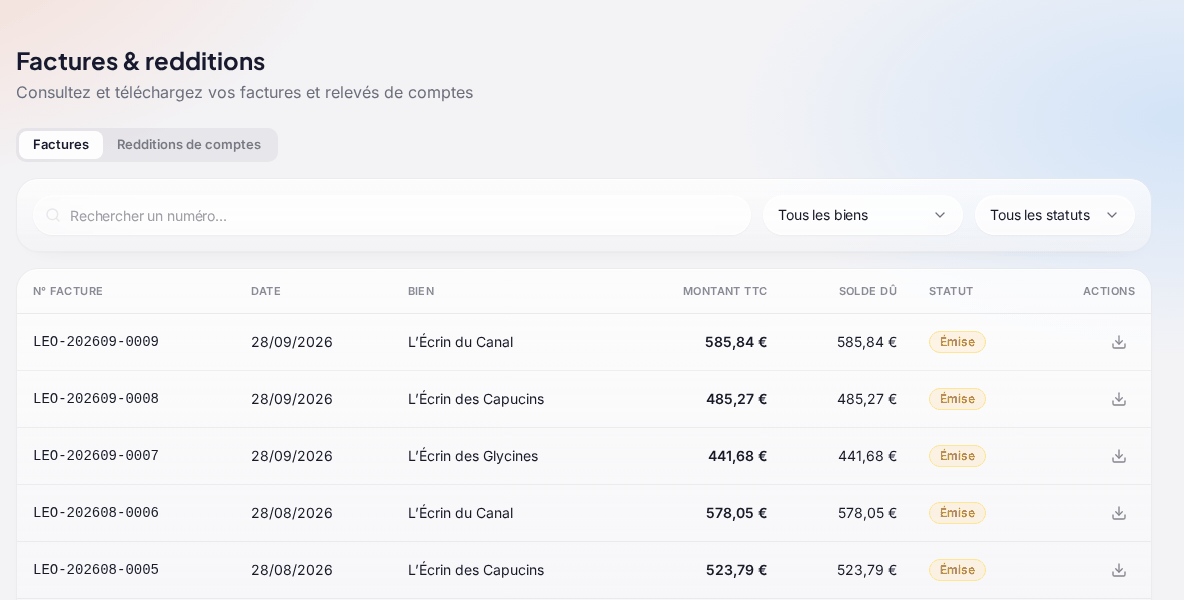The height and width of the screenshot is (600, 1184).
Task: Click the search magnifier icon
Action: (53, 215)
